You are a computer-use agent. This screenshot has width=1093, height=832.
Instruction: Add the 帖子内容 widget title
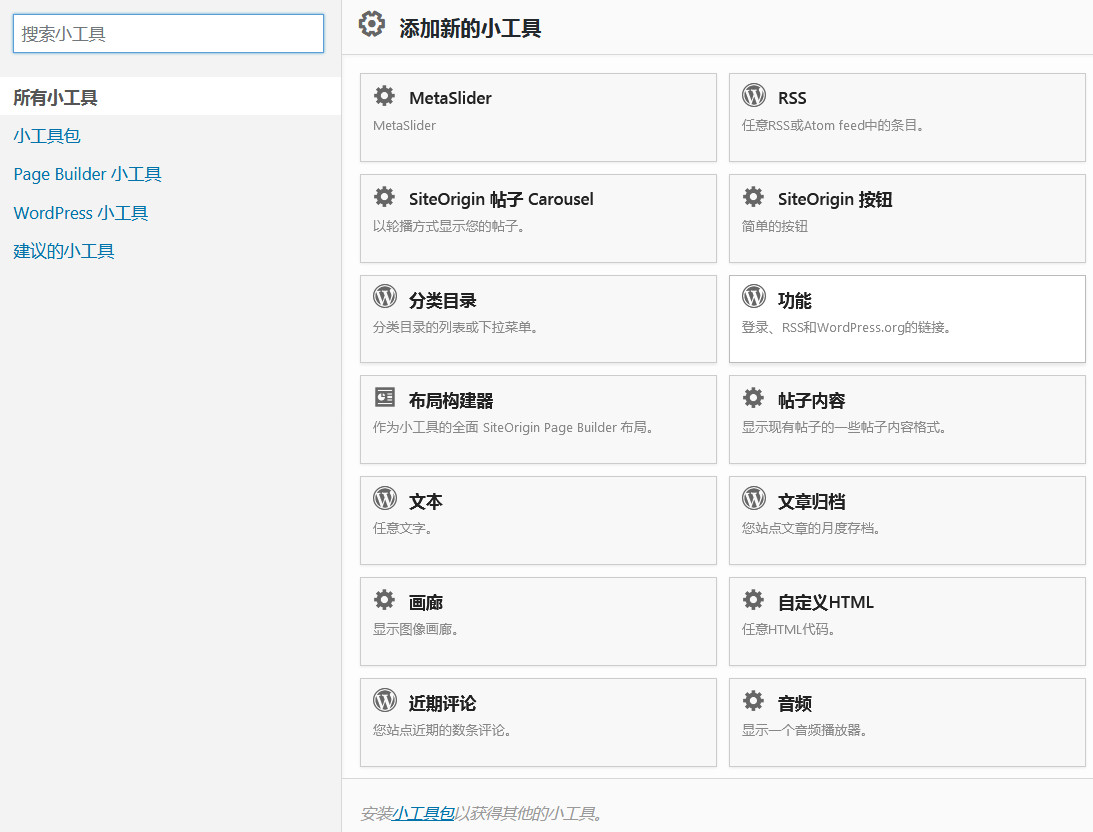point(811,401)
